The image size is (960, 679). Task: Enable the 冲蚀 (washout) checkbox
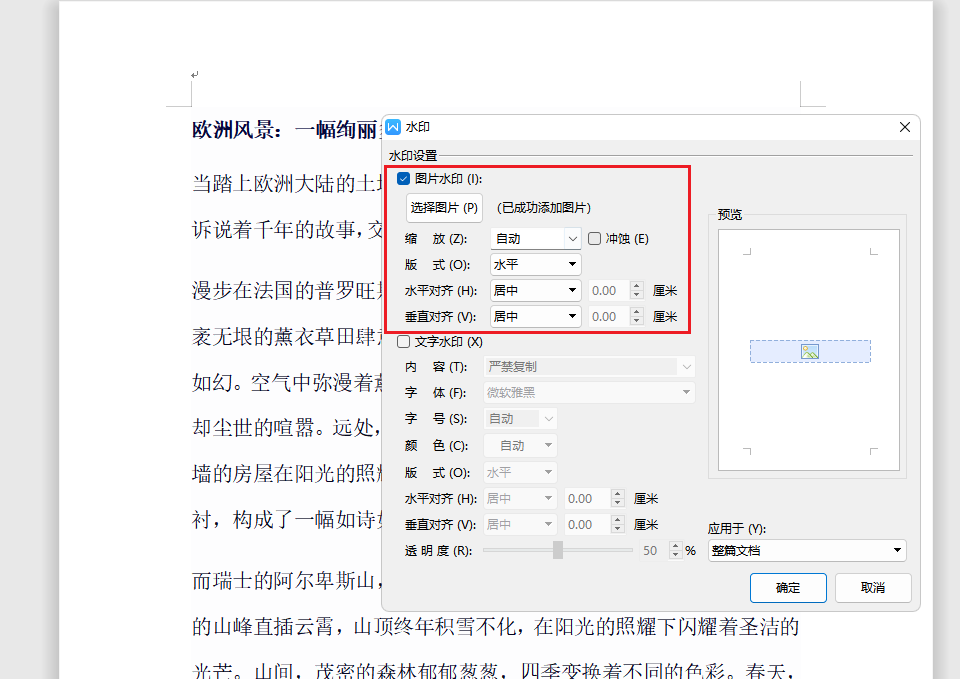pyautogui.click(x=594, y=238)
